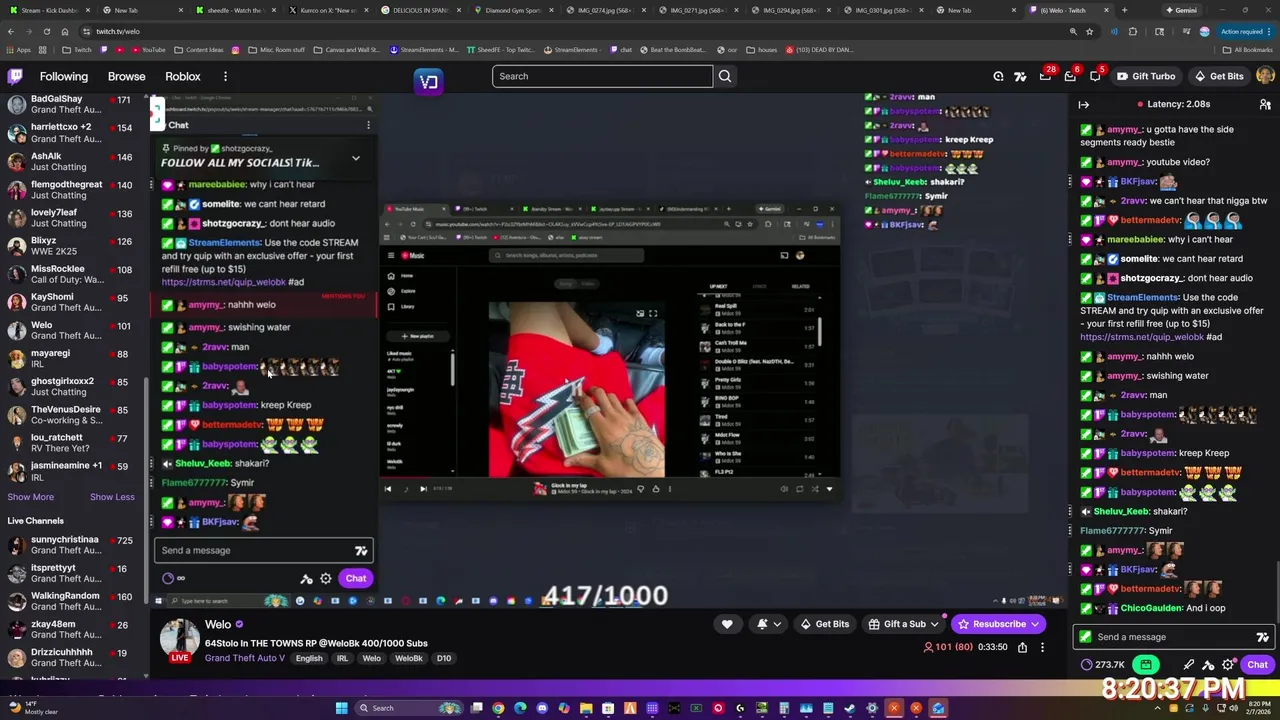The height and width of the screenshot is (720, 1280).
Task: Click the sword mod-tools icon in chat
Action: [1188, 664]
